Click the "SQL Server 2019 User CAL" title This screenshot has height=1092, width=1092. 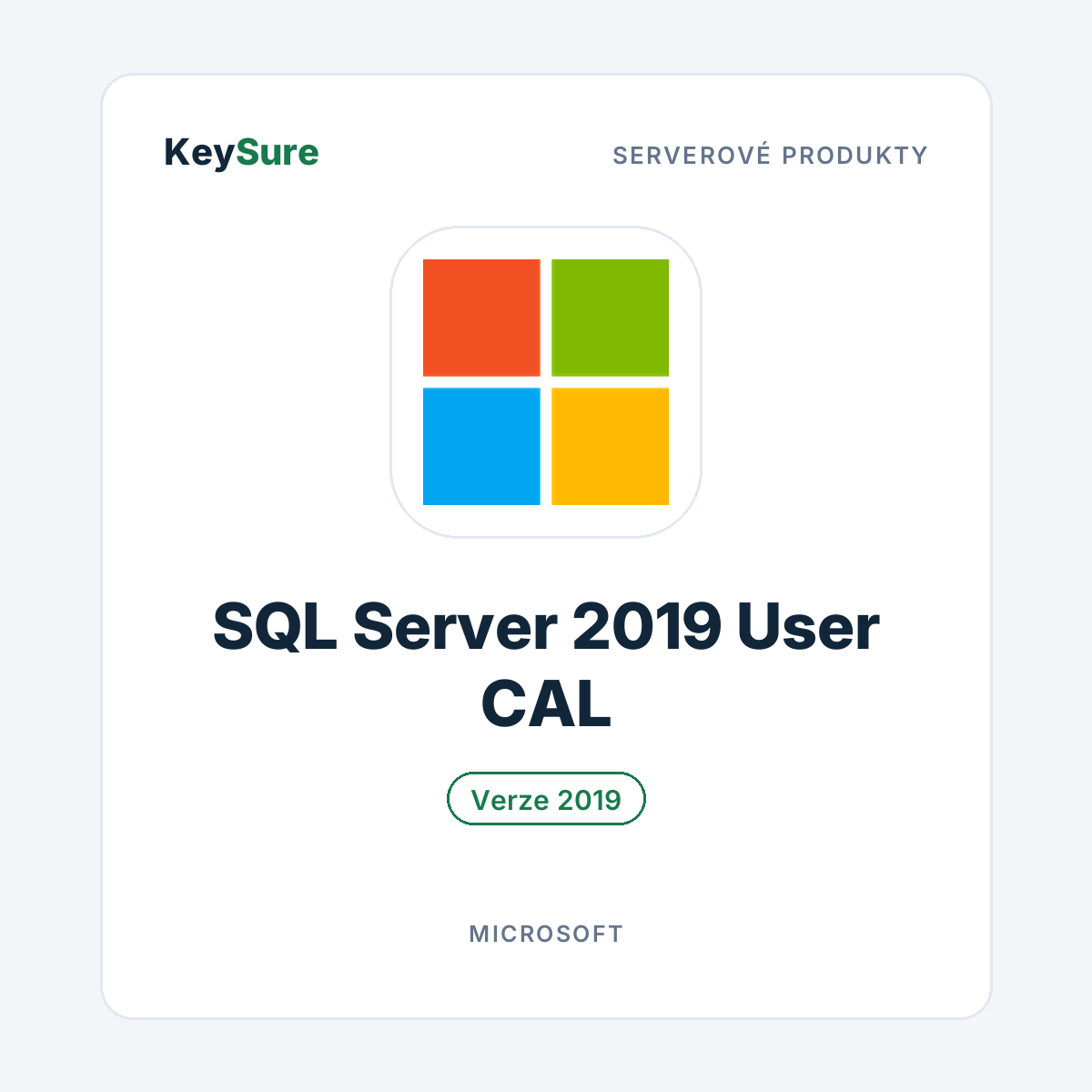coord(546,665)
